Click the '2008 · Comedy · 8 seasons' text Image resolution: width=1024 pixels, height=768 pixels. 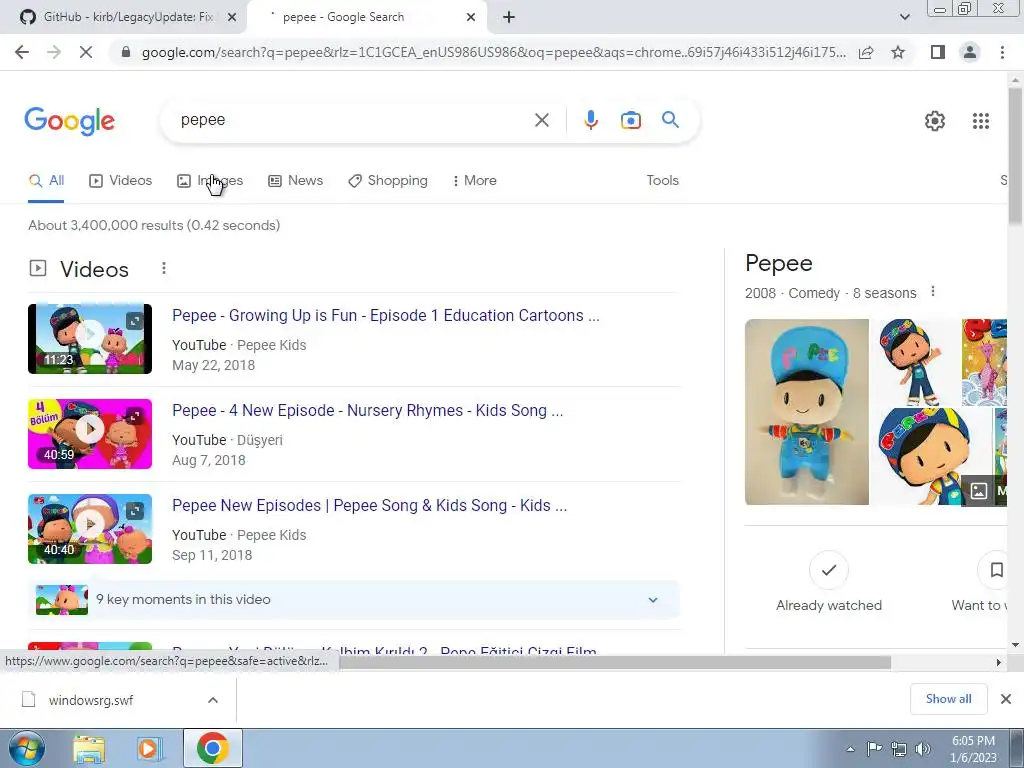[831, 293]
